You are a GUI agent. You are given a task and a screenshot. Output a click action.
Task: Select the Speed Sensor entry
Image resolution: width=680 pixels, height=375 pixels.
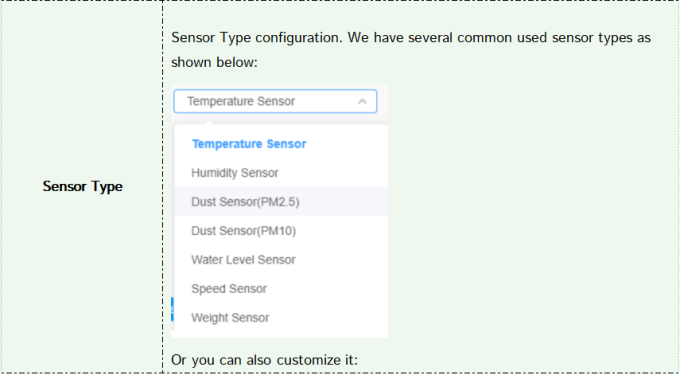tap(281, 289)
